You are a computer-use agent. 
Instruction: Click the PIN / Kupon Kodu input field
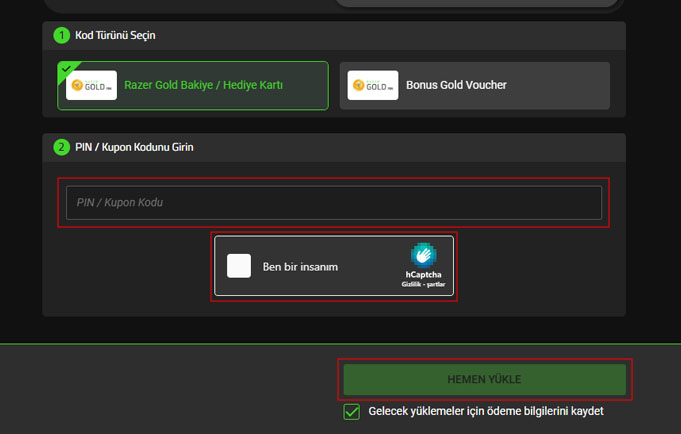(334, 202)
